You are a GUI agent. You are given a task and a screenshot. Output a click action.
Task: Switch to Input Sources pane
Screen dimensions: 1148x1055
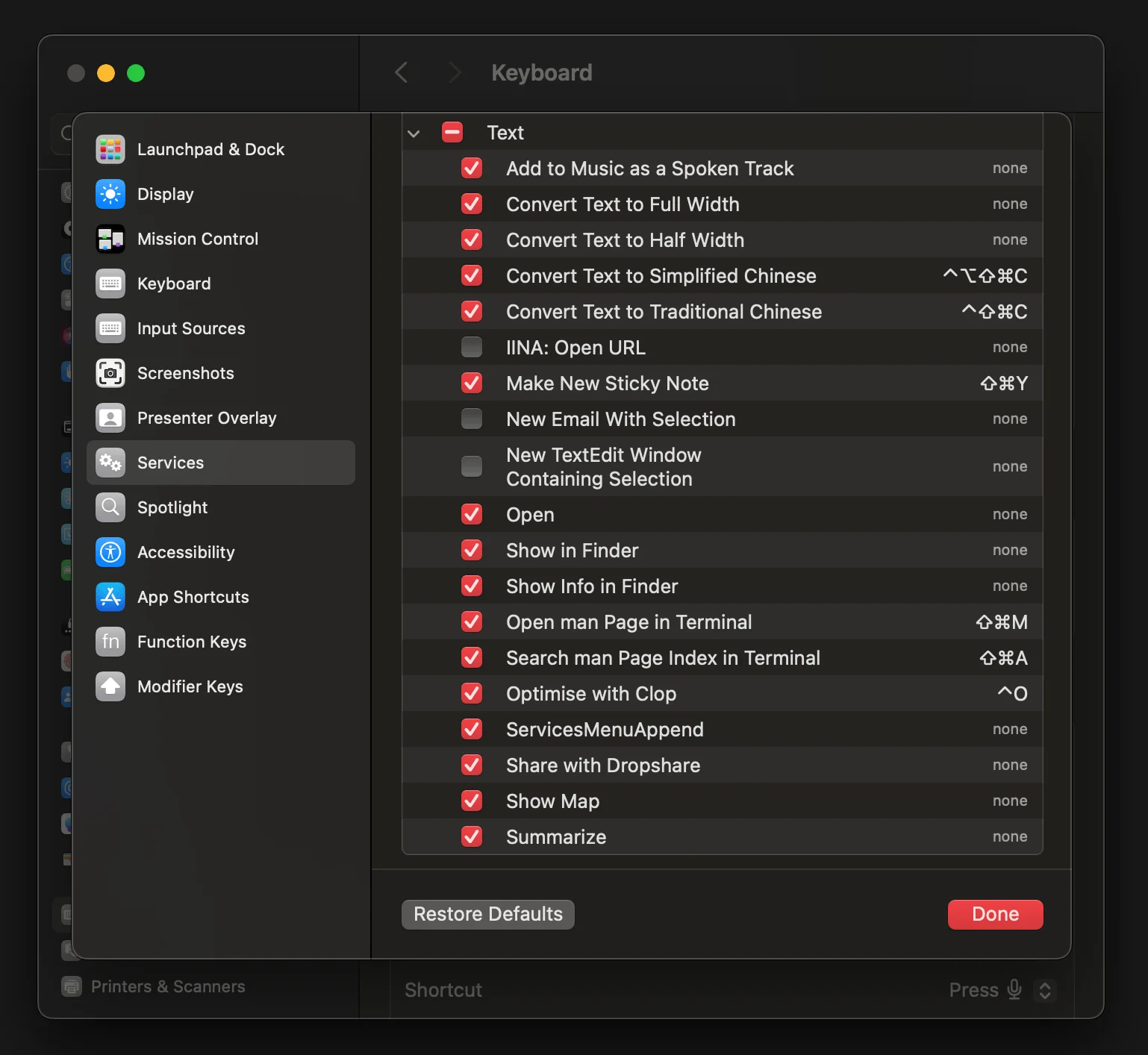tap(191, 328)
